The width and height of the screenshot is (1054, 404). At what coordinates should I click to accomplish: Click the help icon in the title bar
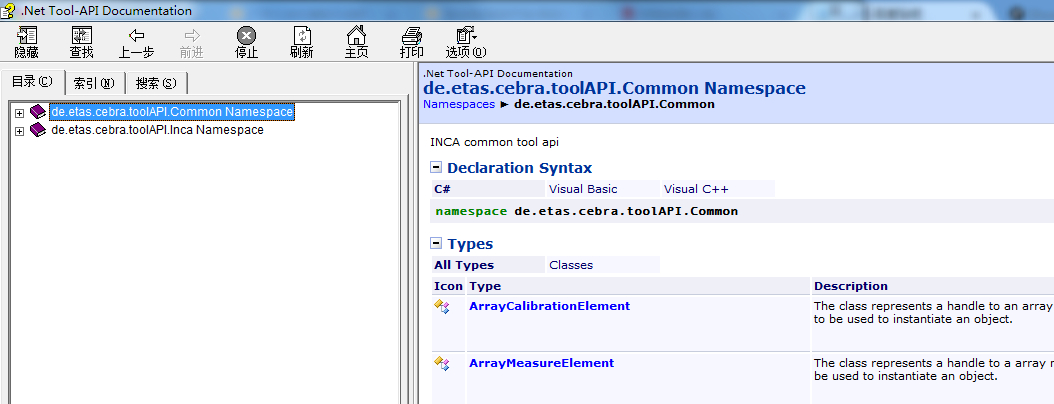point(9,9)
